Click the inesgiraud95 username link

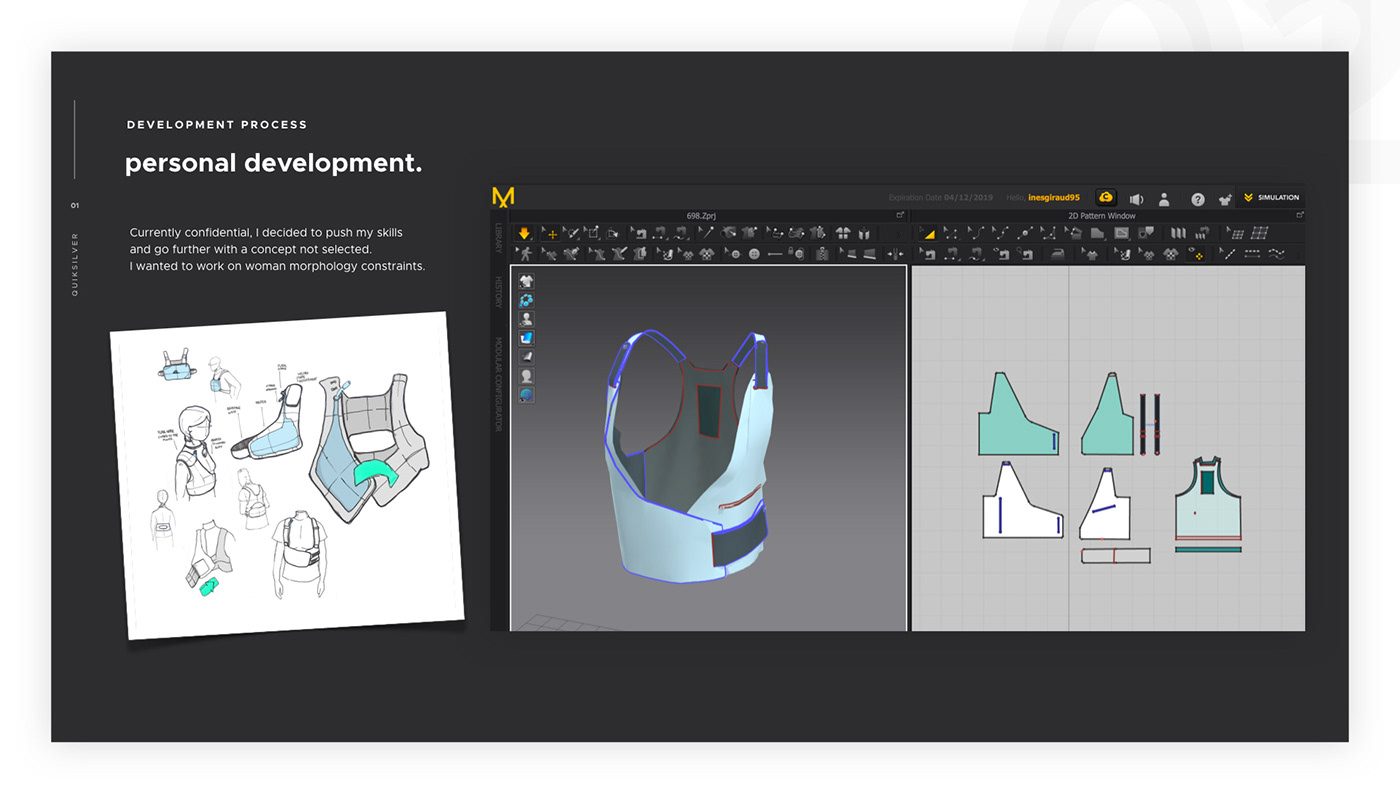point(1053,198)
